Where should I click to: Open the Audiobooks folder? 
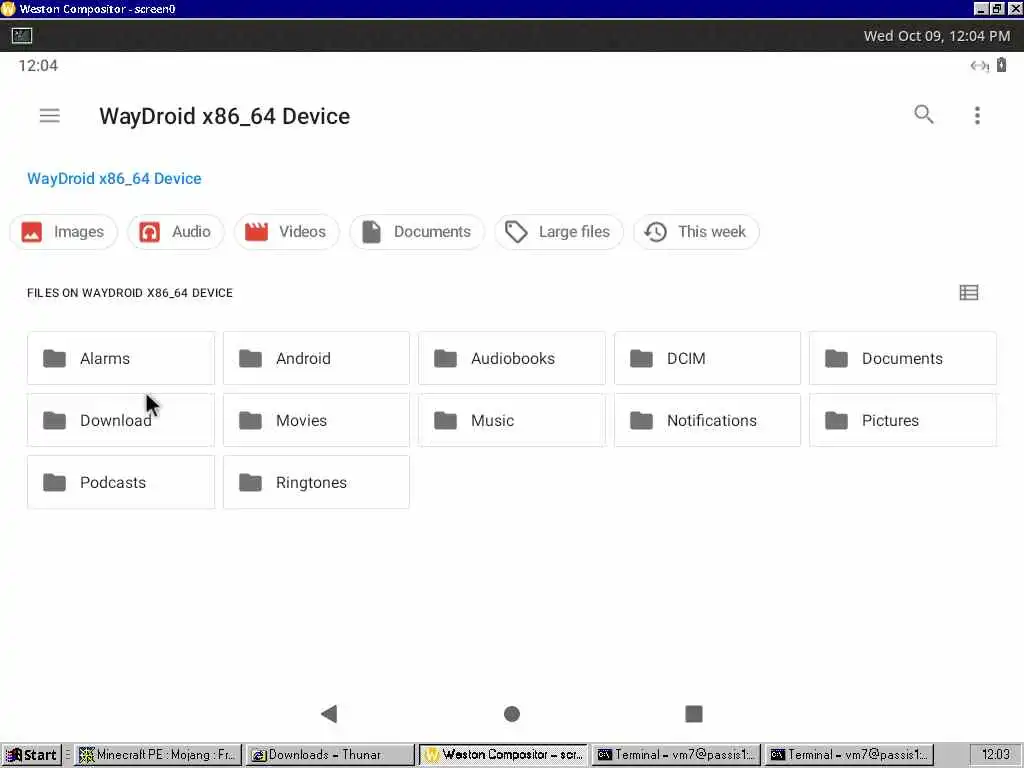pos(512,358)
